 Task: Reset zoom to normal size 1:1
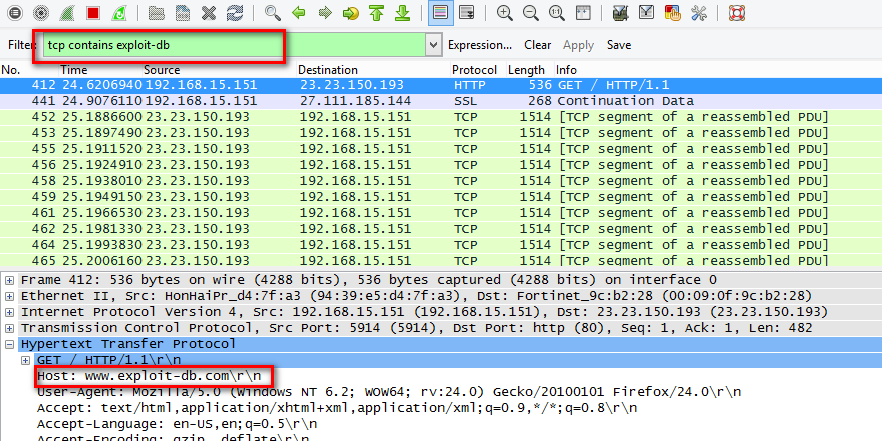point(557,12)
